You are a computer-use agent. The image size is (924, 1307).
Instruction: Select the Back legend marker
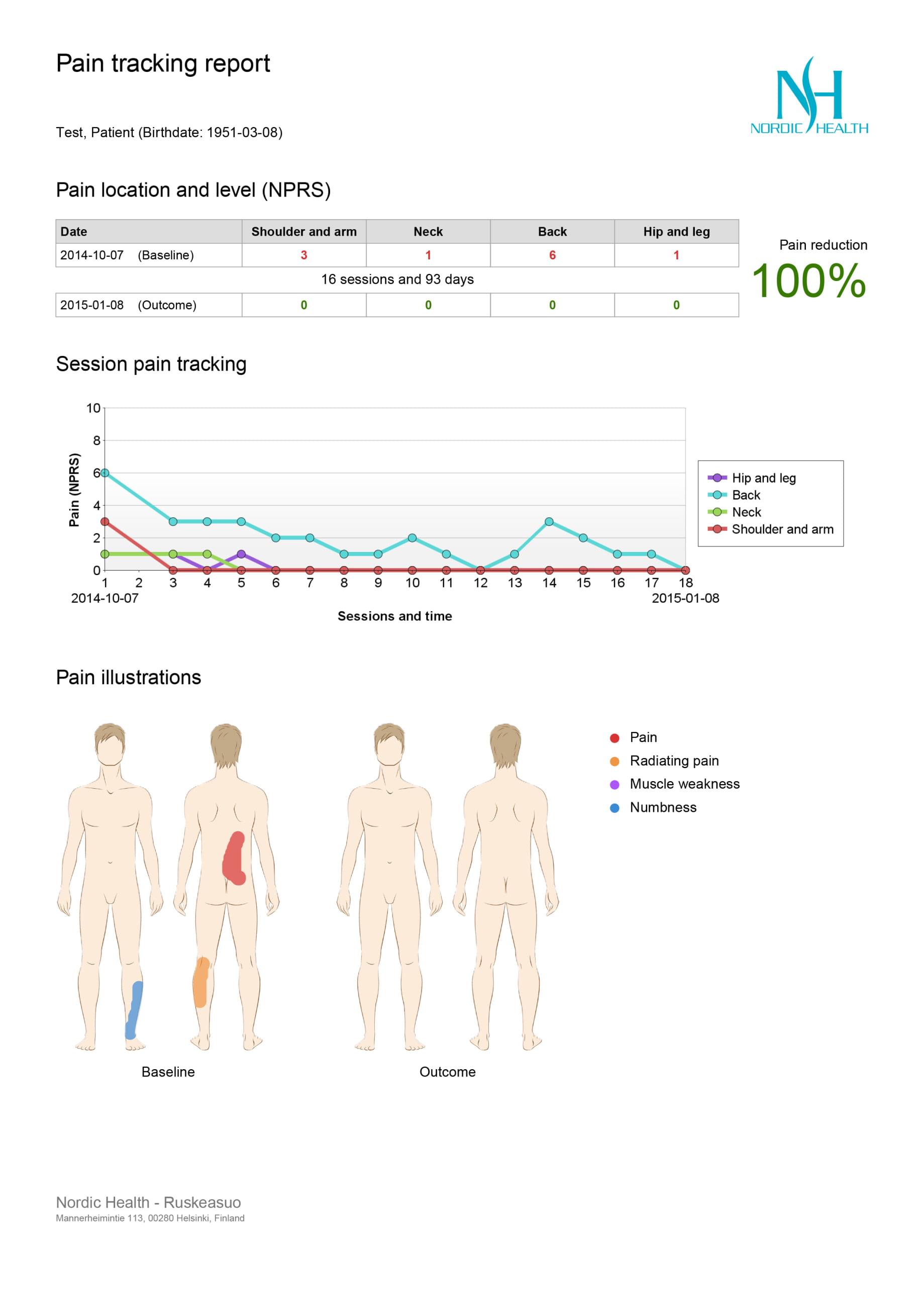(x=717, y=495)
